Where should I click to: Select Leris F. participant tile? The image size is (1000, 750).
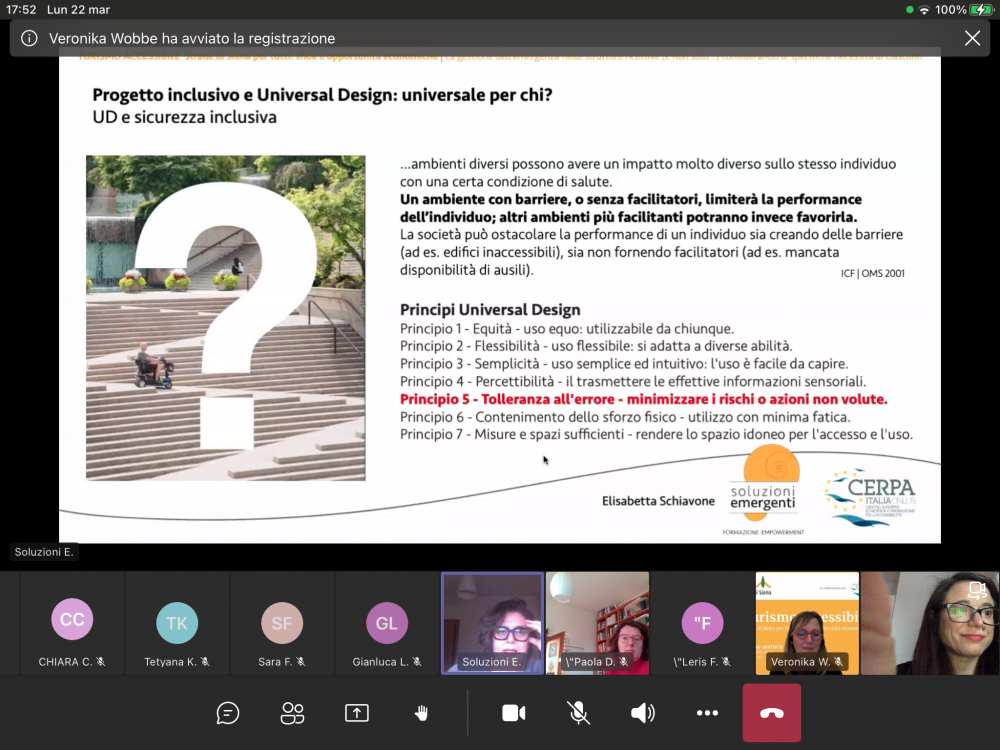click(702, 623)
